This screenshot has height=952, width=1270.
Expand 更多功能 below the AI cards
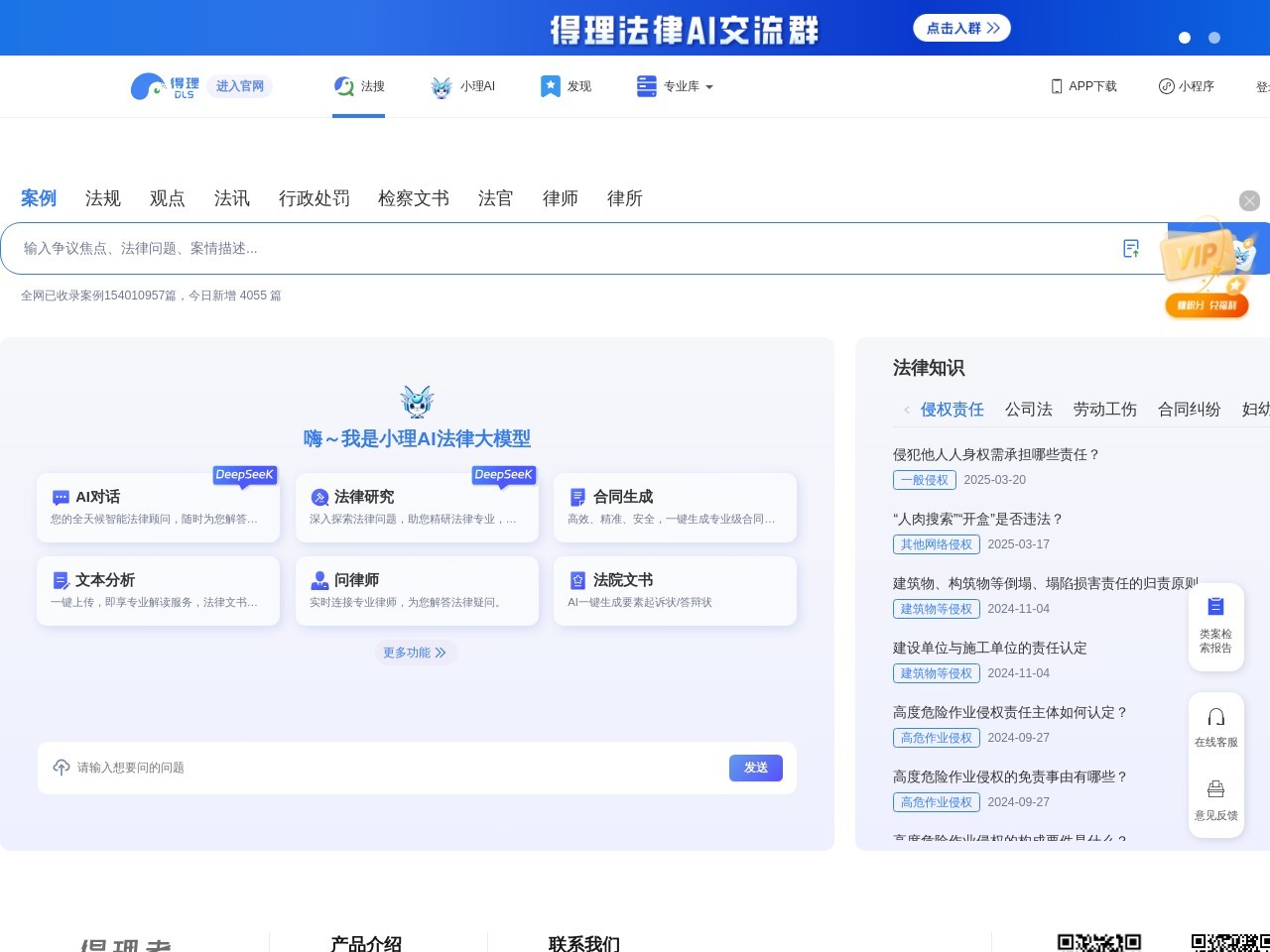416,653
